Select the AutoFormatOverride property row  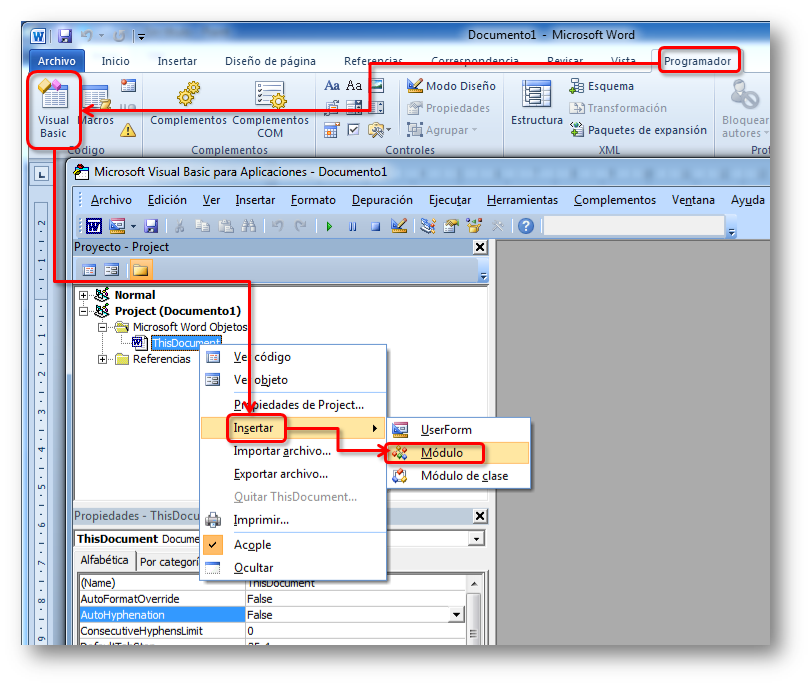pos(272,600)
